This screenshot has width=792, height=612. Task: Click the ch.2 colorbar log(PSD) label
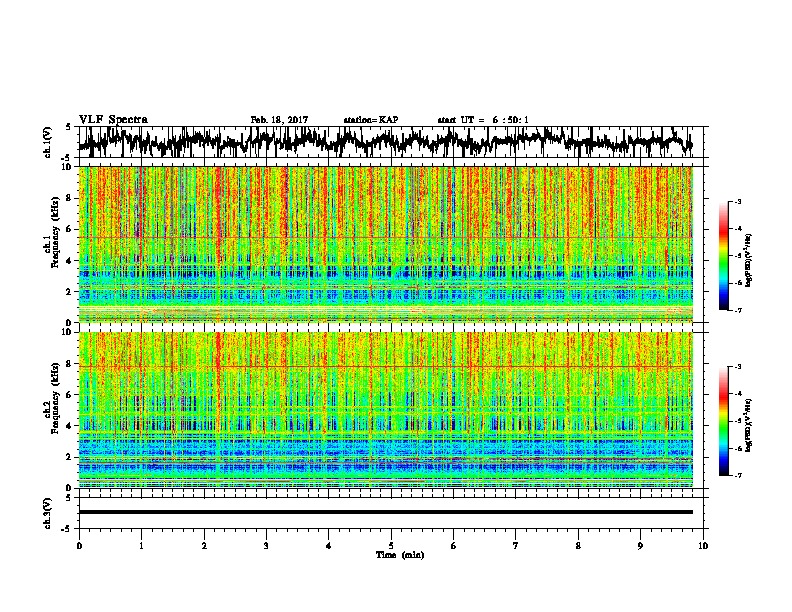(749, 425)
